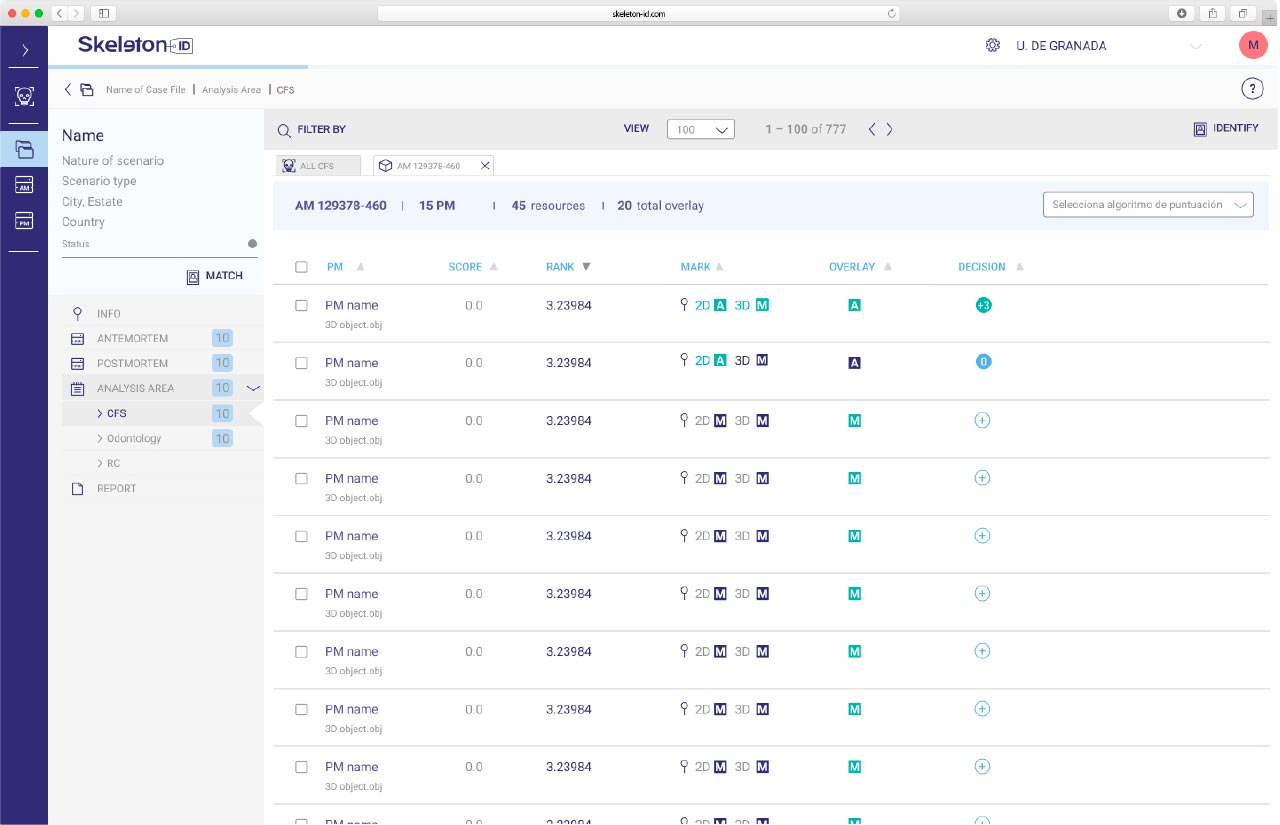Toggle the select-all checkbox in table header

302,267
